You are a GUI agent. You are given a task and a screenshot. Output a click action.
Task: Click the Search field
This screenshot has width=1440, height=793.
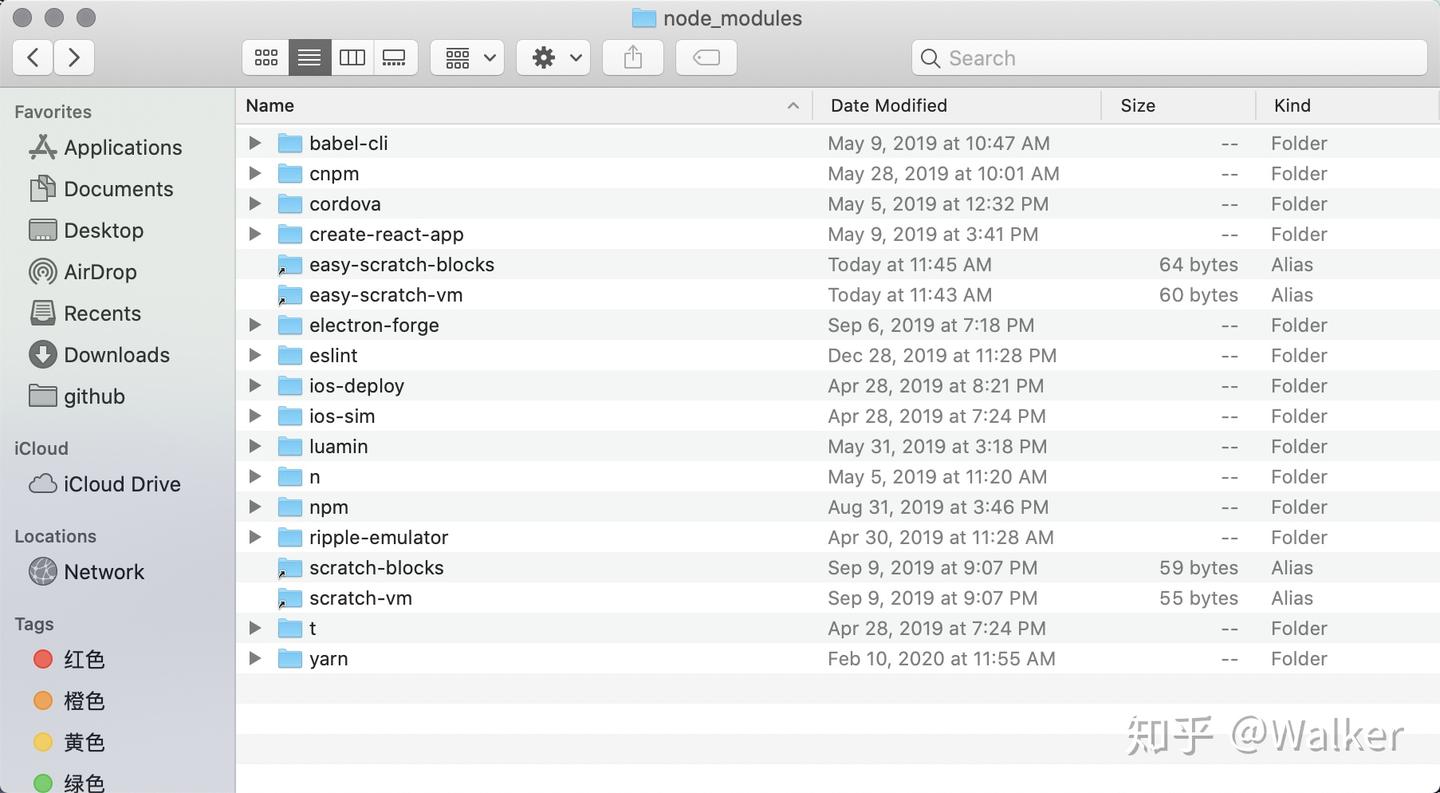click(1168, 58)
